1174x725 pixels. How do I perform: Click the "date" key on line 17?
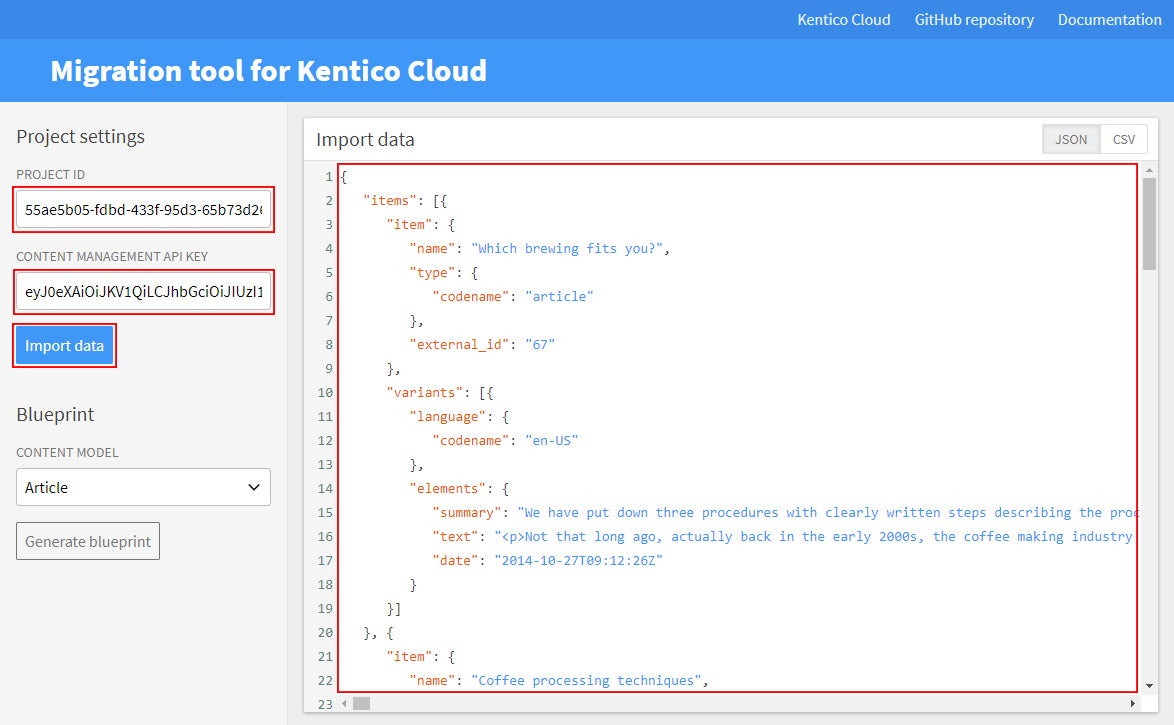[455, 560]
